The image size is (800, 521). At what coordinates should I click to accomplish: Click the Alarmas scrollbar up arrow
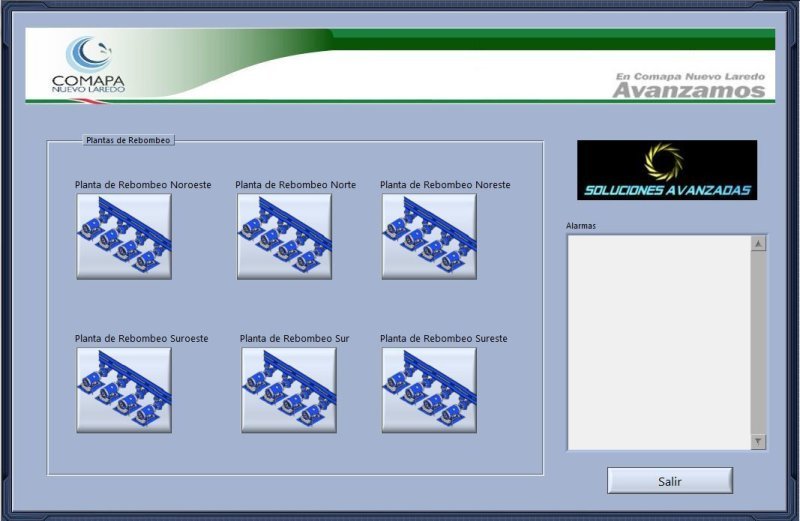758,244
